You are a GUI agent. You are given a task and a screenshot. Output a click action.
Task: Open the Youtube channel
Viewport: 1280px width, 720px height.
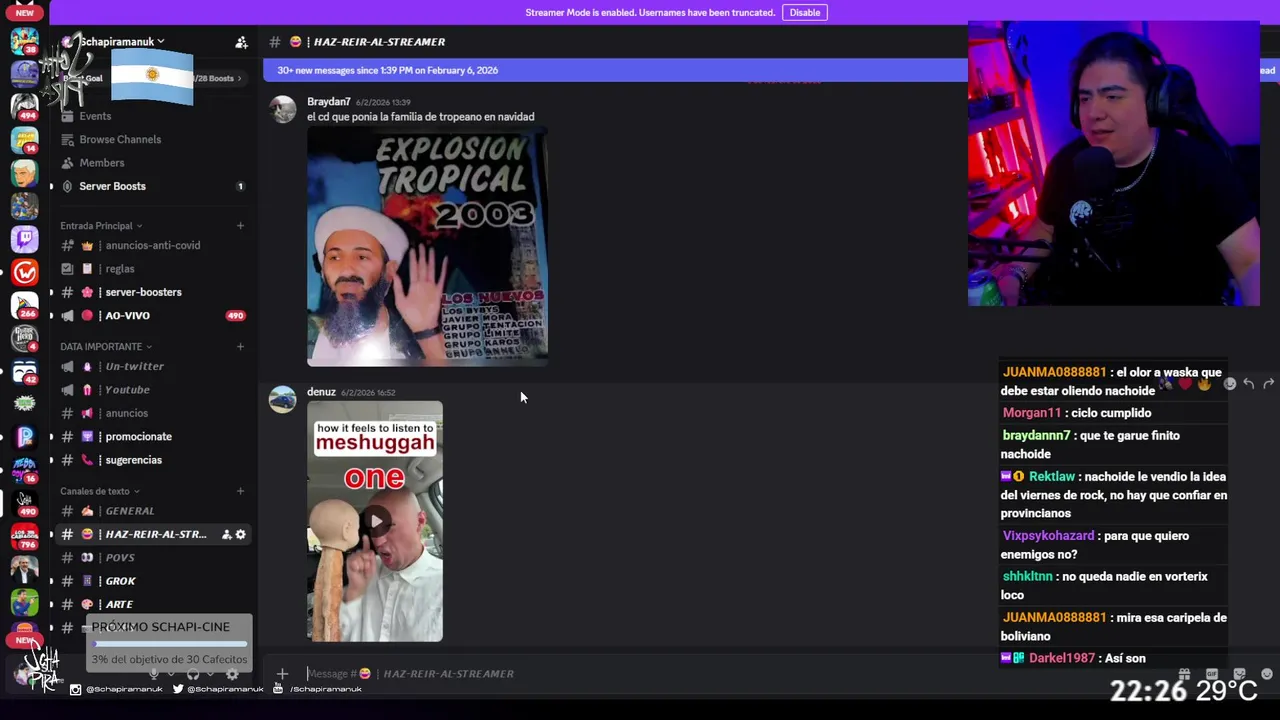tap(150, 390)
